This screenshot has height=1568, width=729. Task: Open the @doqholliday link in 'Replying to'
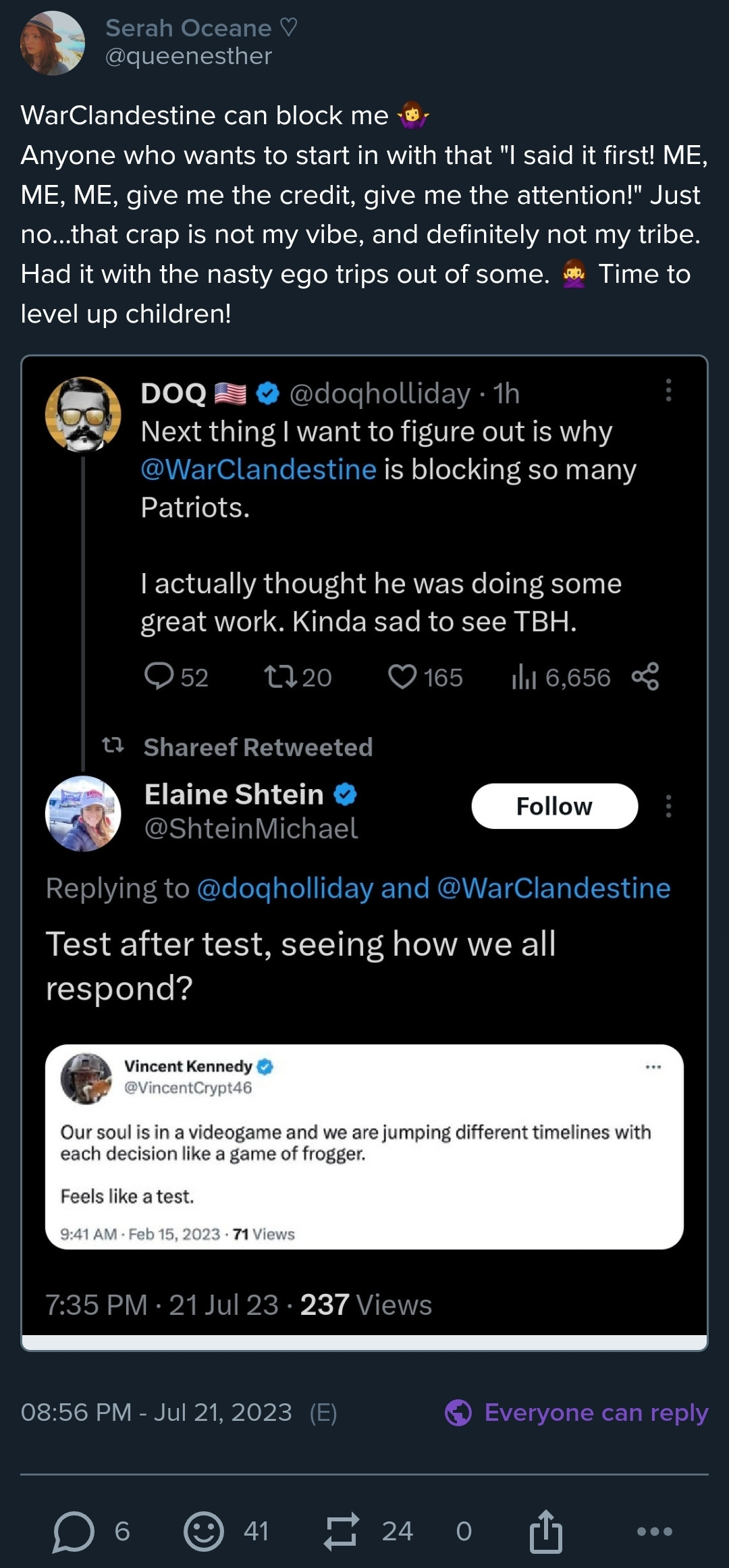[285, 888]
